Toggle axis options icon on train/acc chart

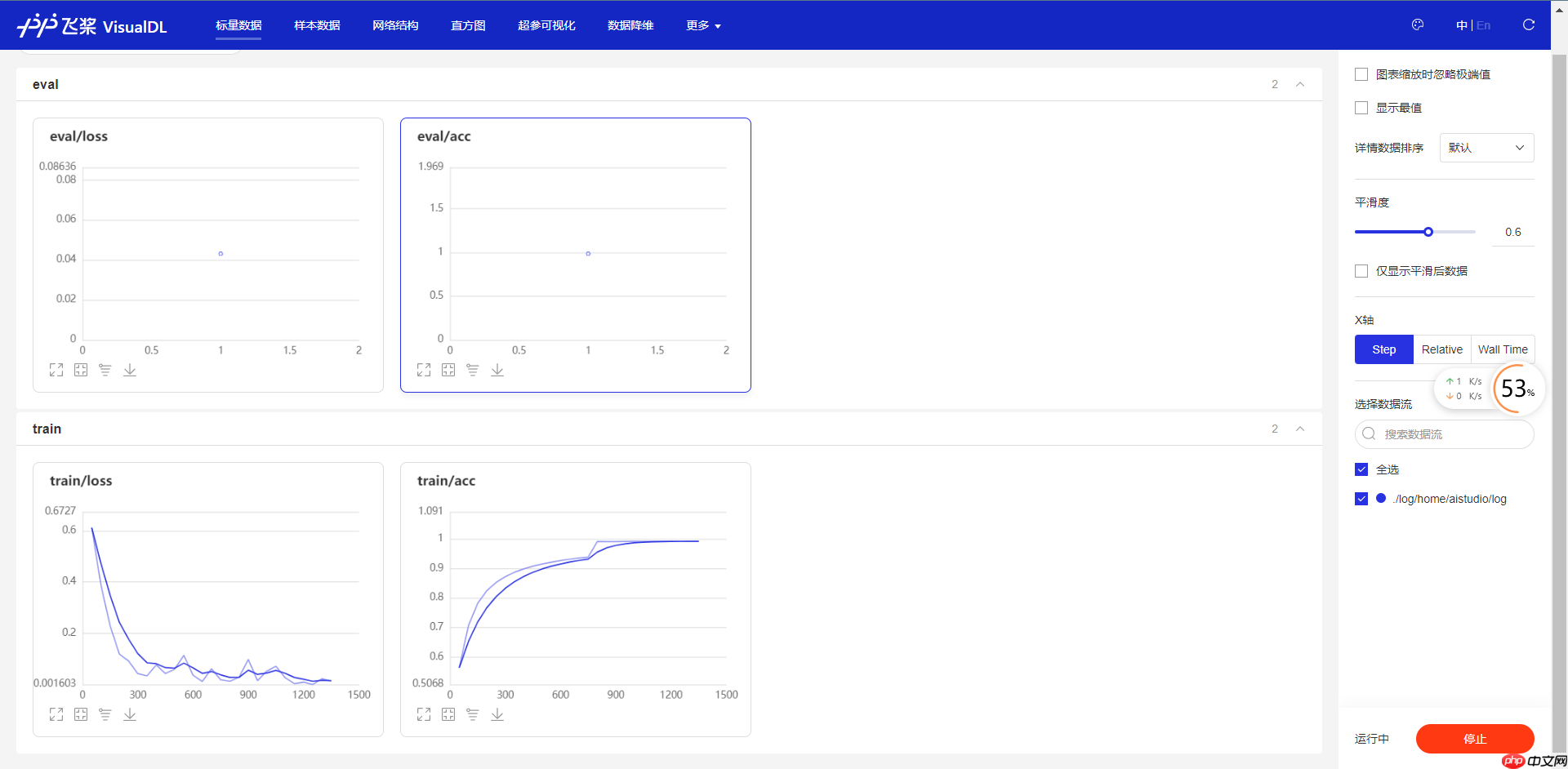pyautogui.click(x=473, y=714)
